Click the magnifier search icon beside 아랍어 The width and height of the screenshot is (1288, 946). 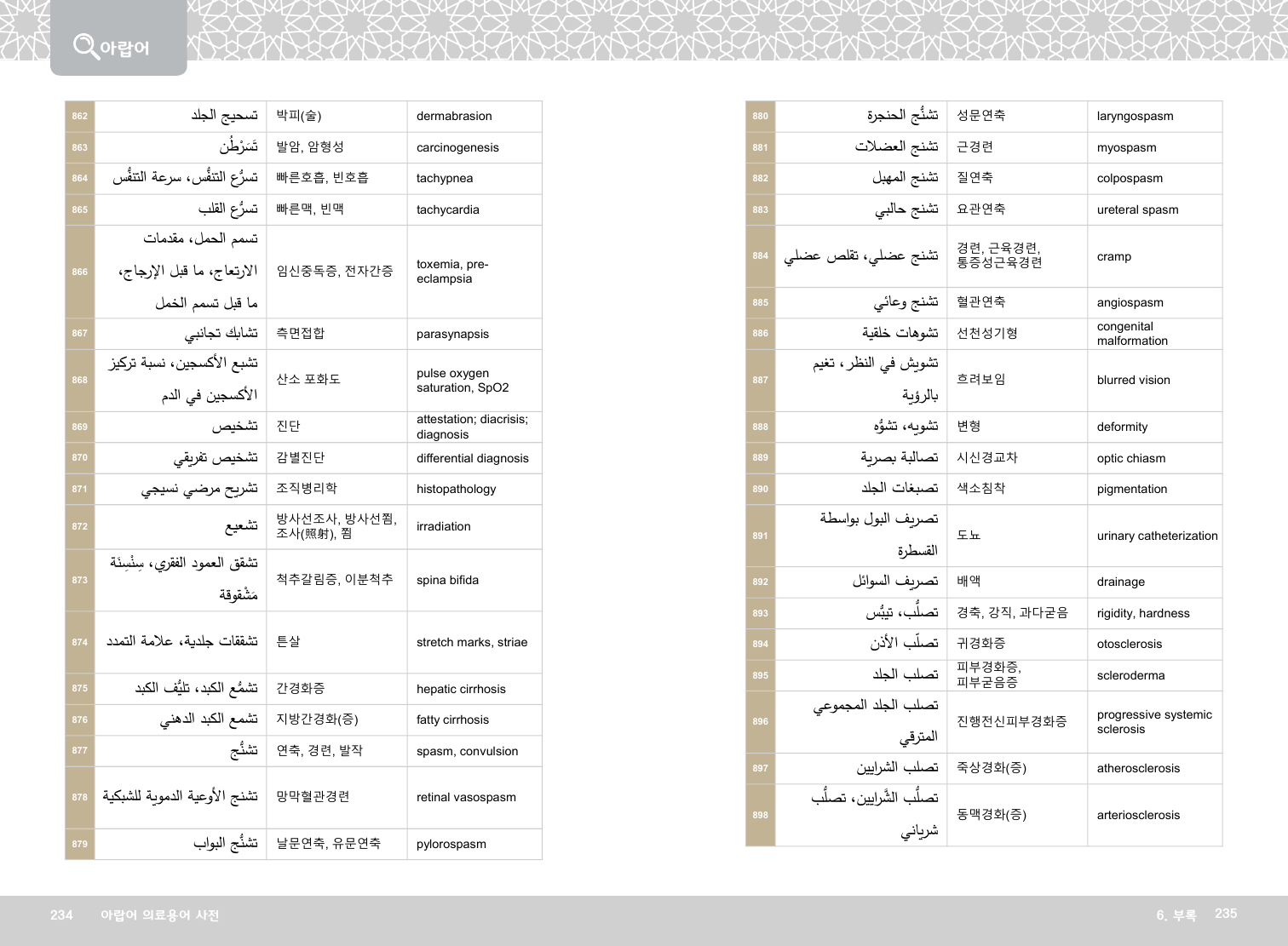click(x=85, y=45)
